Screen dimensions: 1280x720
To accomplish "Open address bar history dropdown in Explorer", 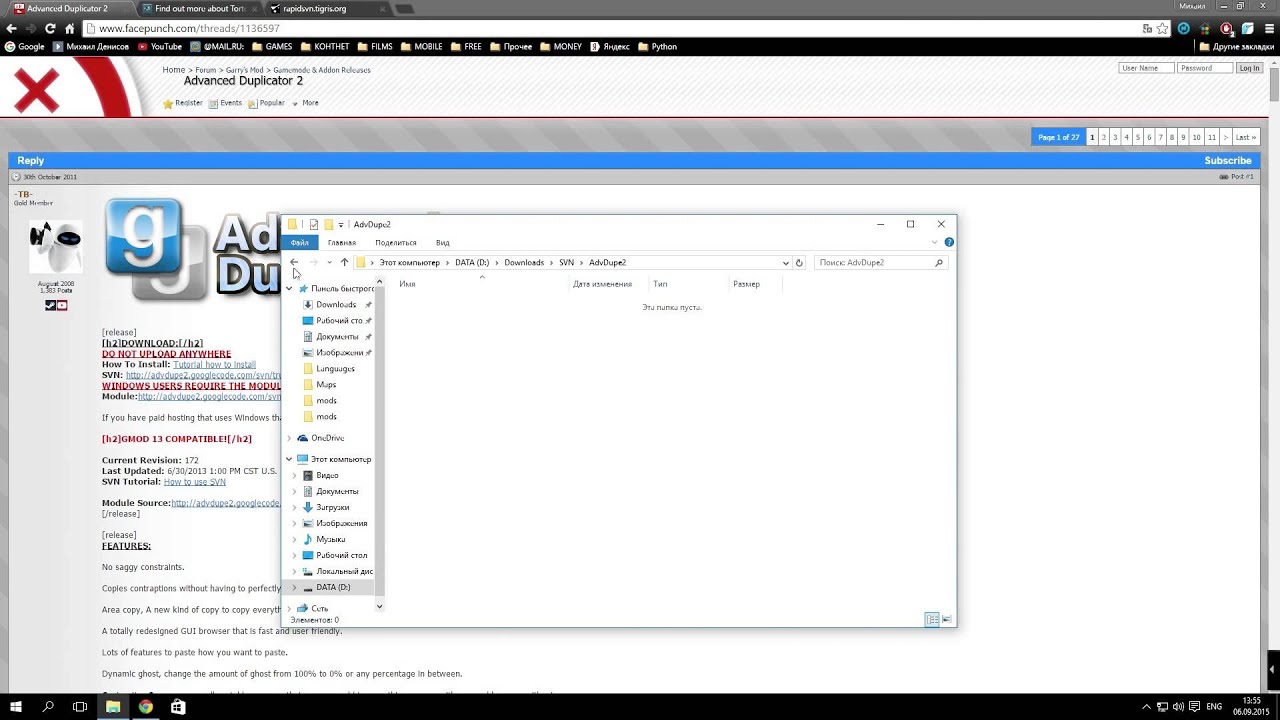I will tap(785, 263).
